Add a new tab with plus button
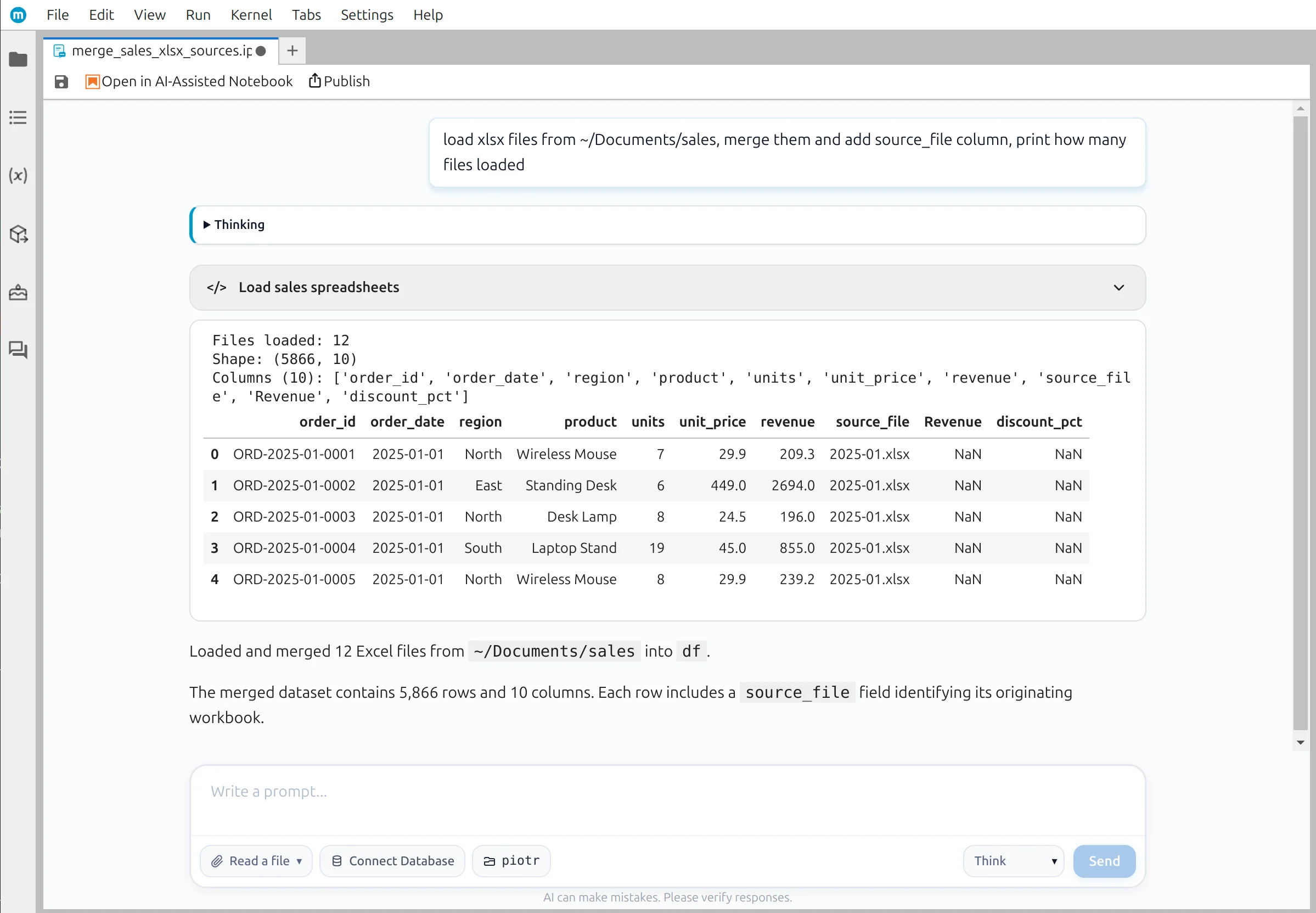The image size is (1316, 913). pos(292,51)
